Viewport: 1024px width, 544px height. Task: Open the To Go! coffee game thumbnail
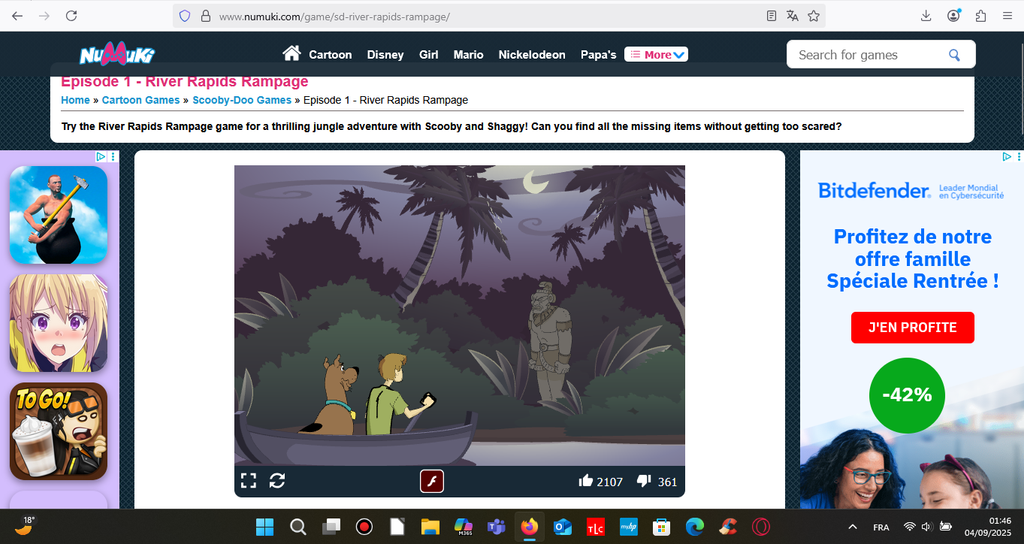[x=59, y=432]
